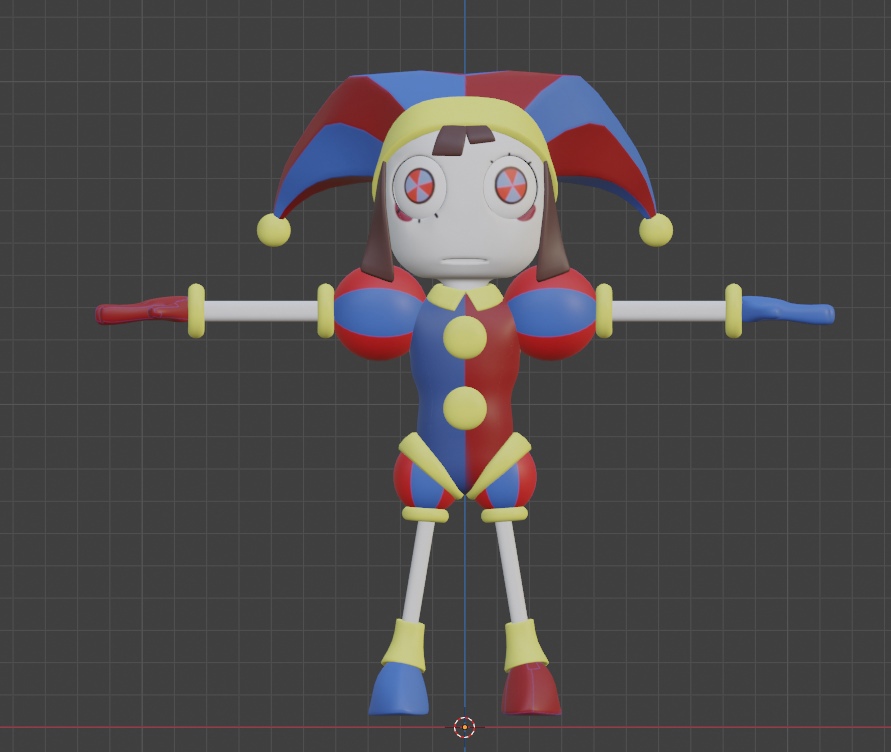The width and height of the screenshot is (891, 752).
Task: Select the upper yellow chest button
Action: pos(465,337)
